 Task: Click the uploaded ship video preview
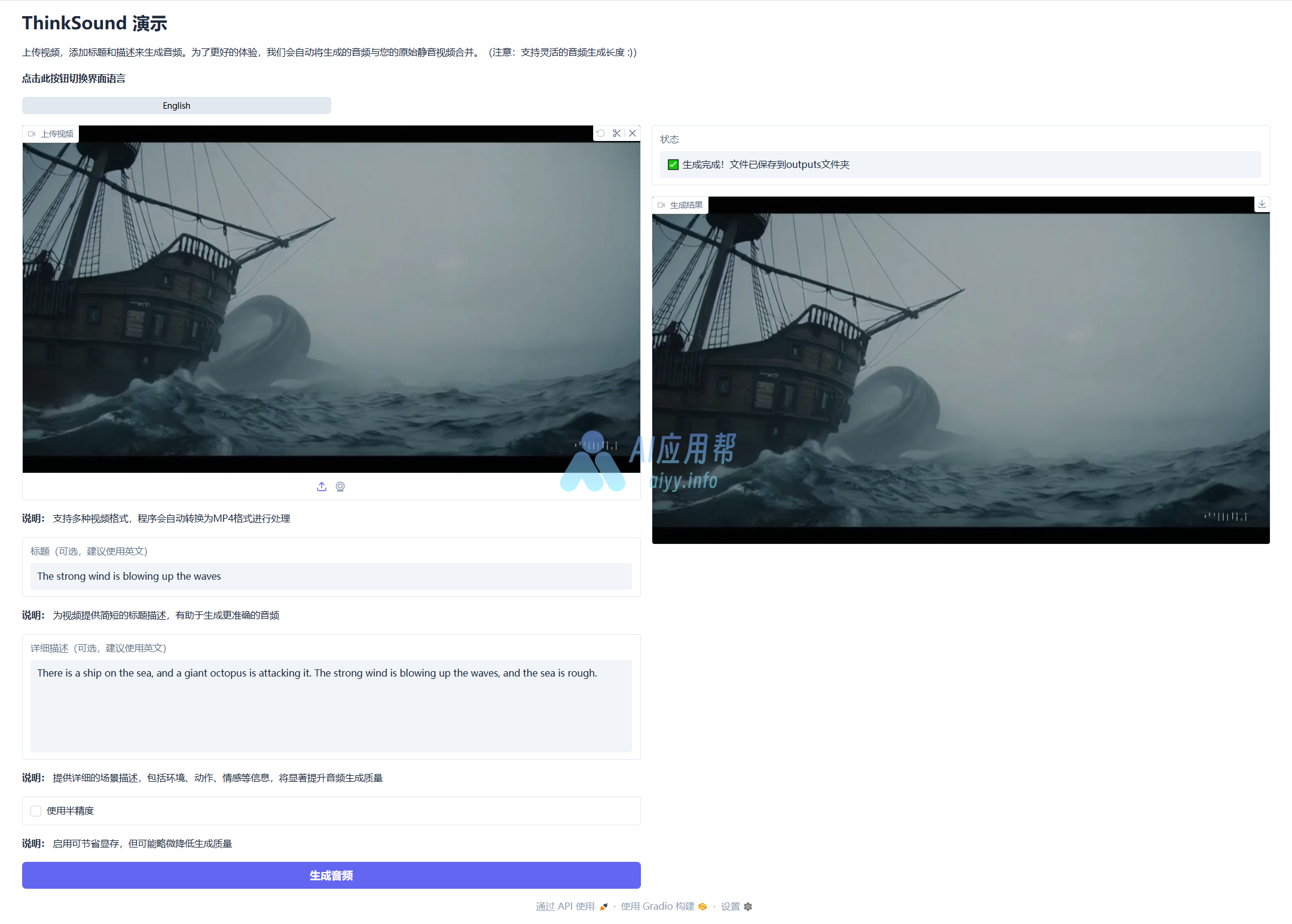331,299
